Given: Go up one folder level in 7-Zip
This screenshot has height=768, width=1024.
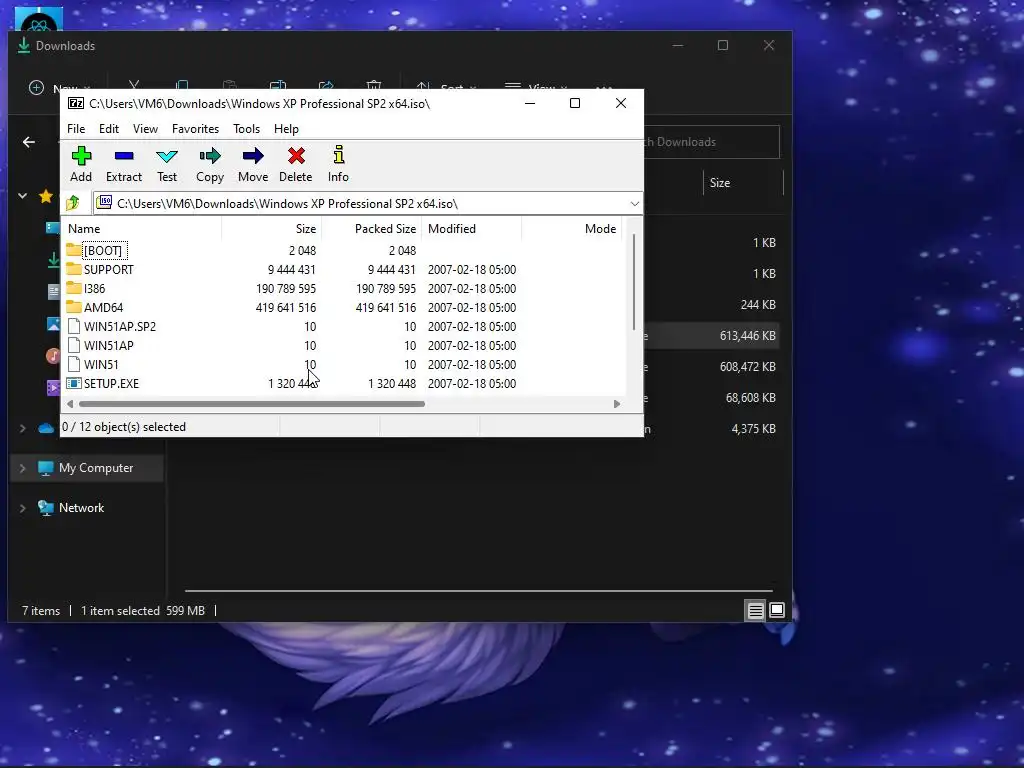Looking at the screenshot, I should 73,203.
